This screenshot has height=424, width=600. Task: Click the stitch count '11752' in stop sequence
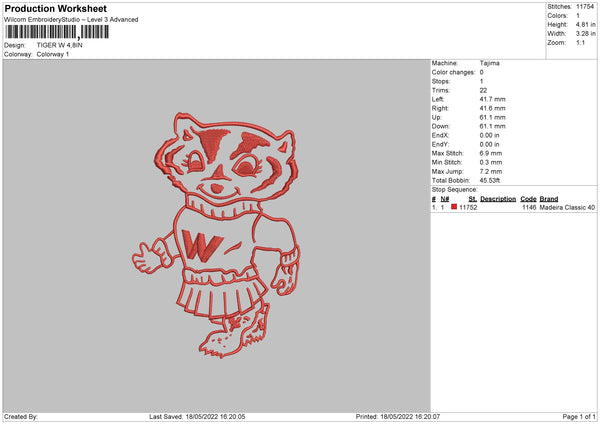click(x=468, y=207)
